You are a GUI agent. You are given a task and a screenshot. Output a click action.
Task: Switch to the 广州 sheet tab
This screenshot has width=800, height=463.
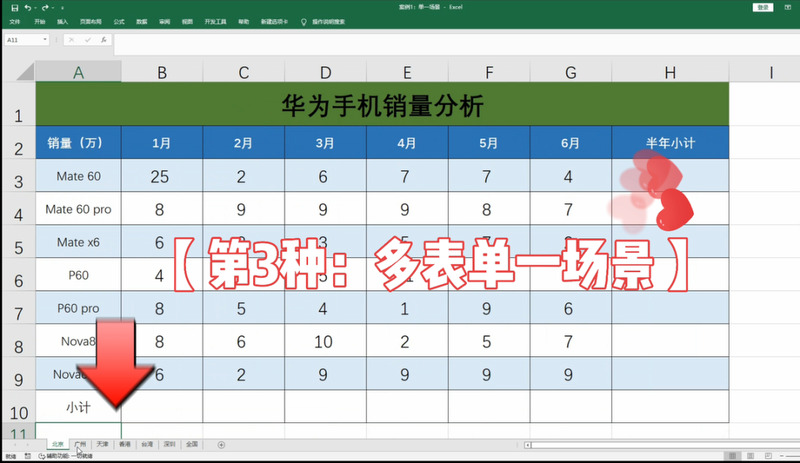[80, 445]
